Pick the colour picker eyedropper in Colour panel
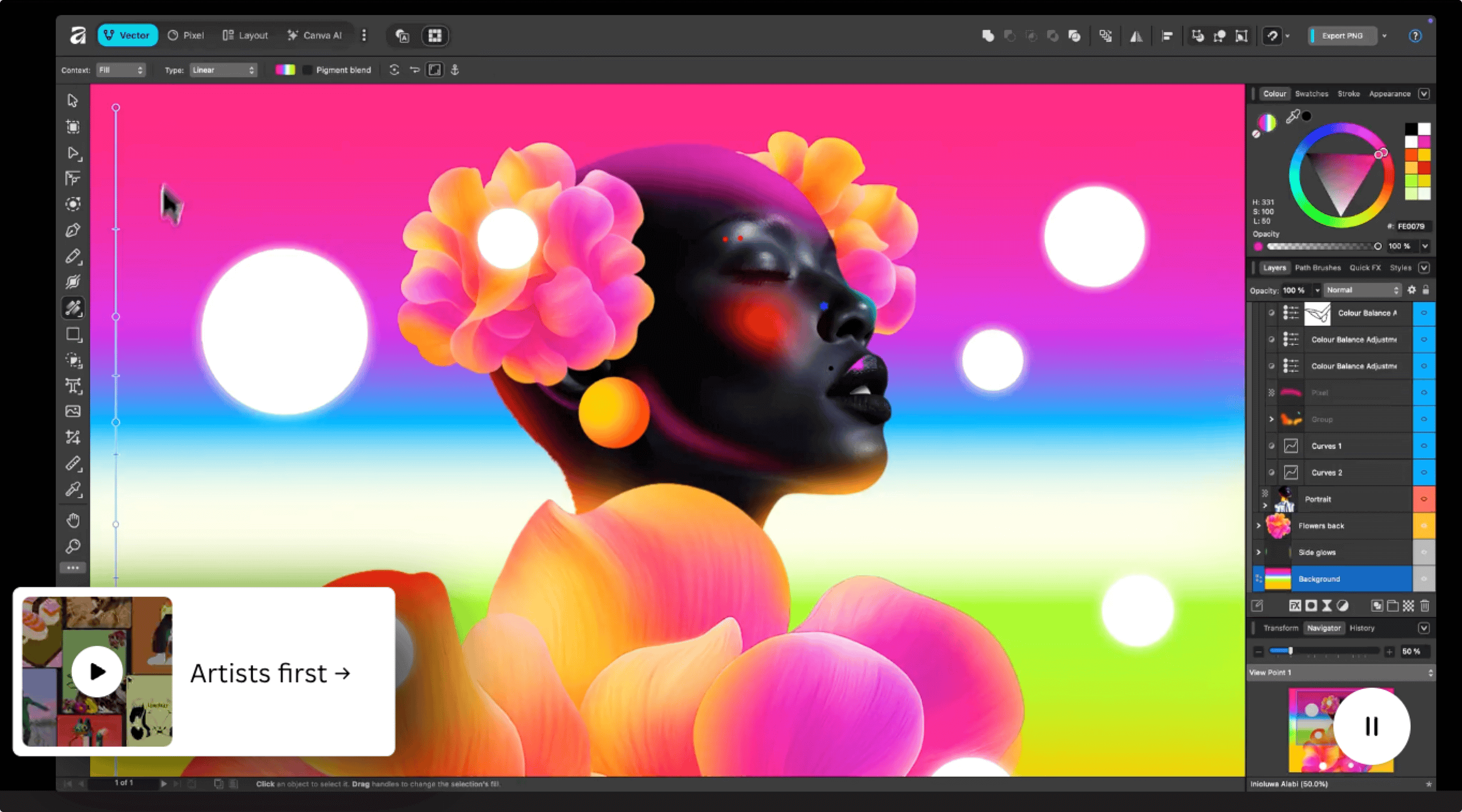 pyautogui.click(x=1293, y=116)
